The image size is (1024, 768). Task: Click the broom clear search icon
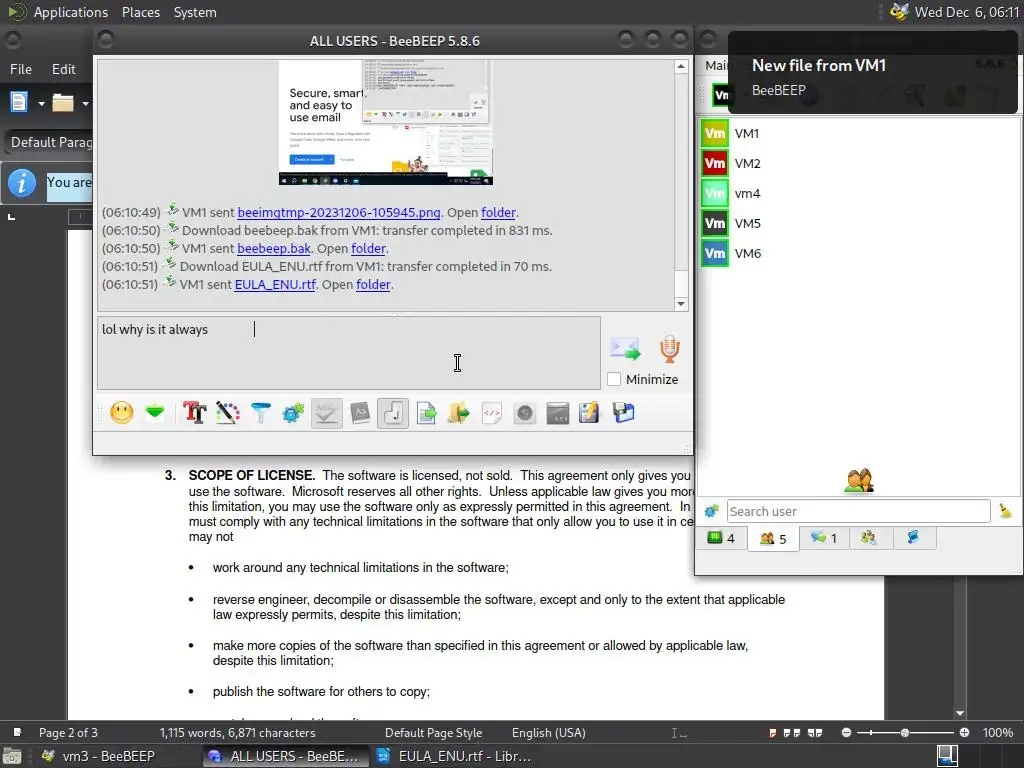(1005, 511)
